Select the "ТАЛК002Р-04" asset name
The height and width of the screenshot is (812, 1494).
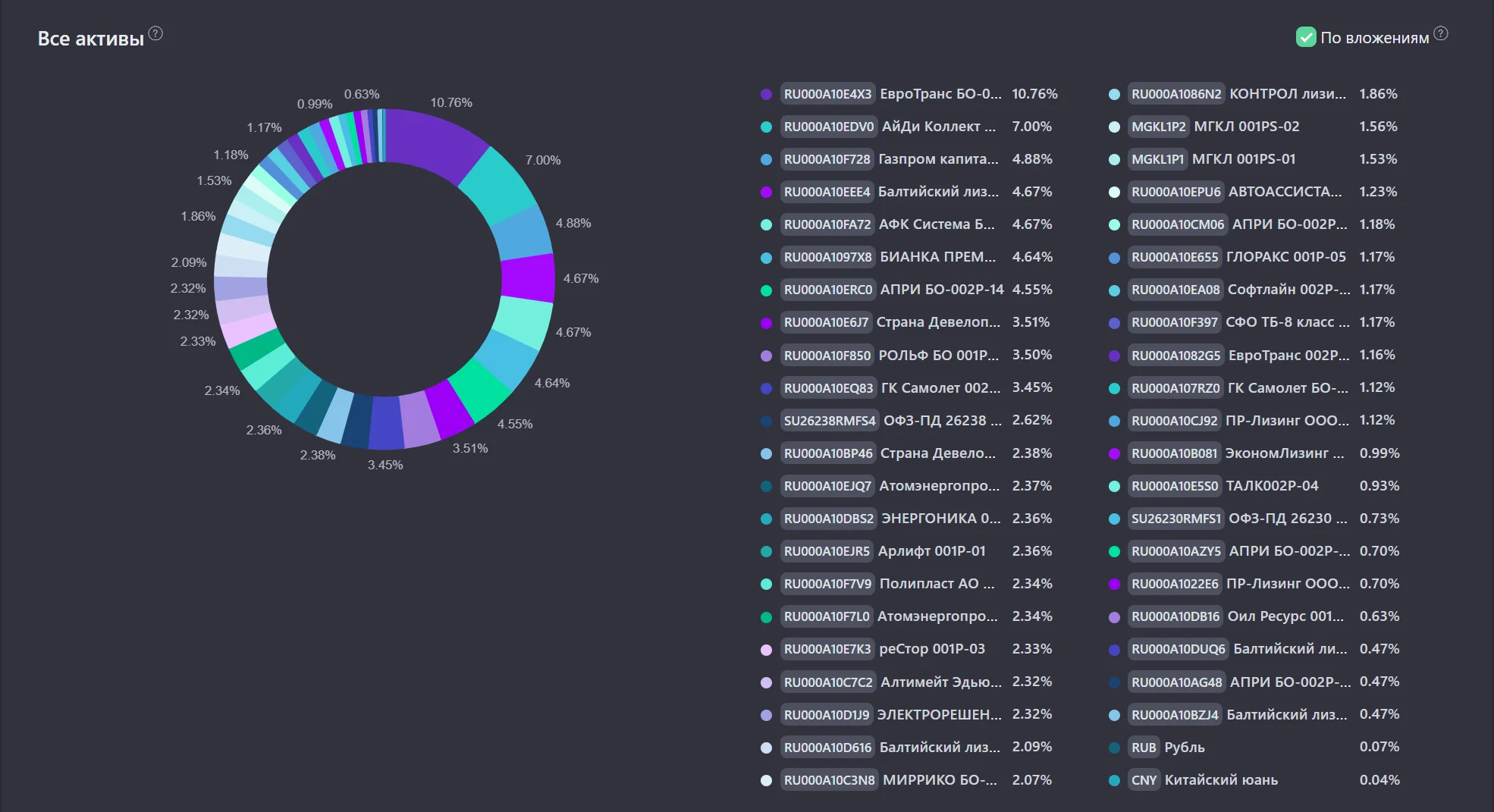[x=1273, y=485]
